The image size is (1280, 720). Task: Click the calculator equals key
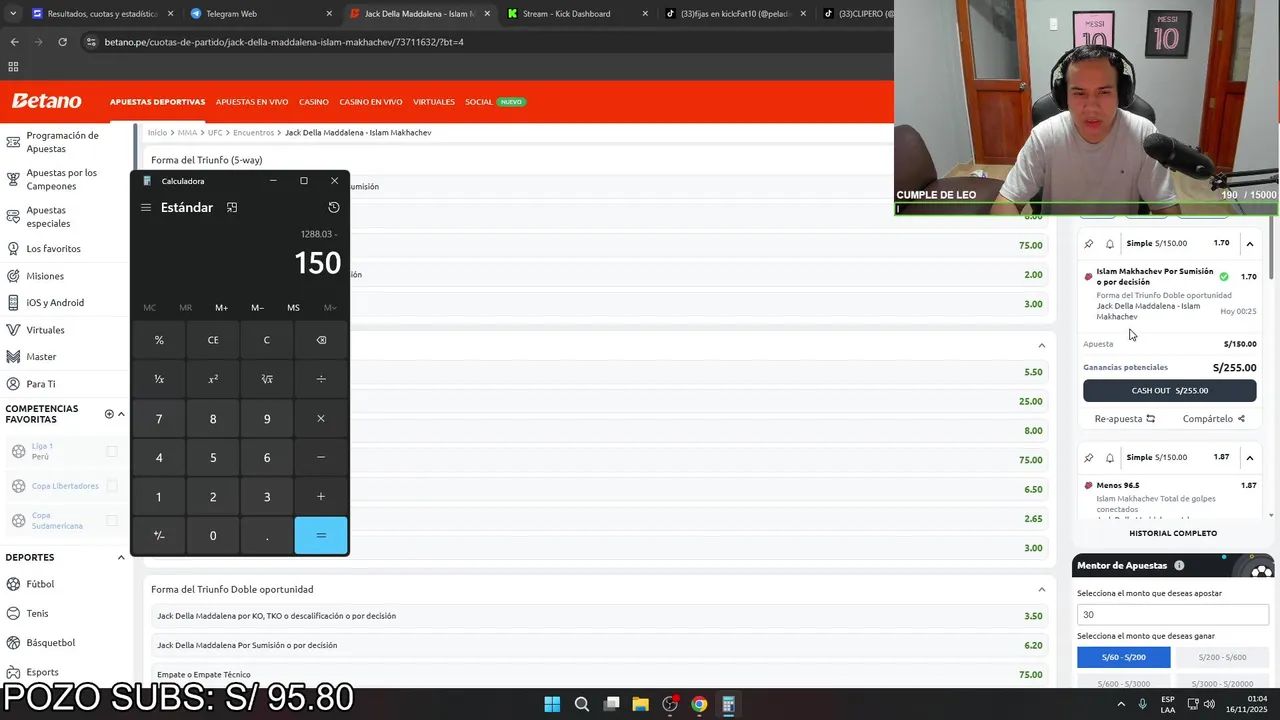321,535
